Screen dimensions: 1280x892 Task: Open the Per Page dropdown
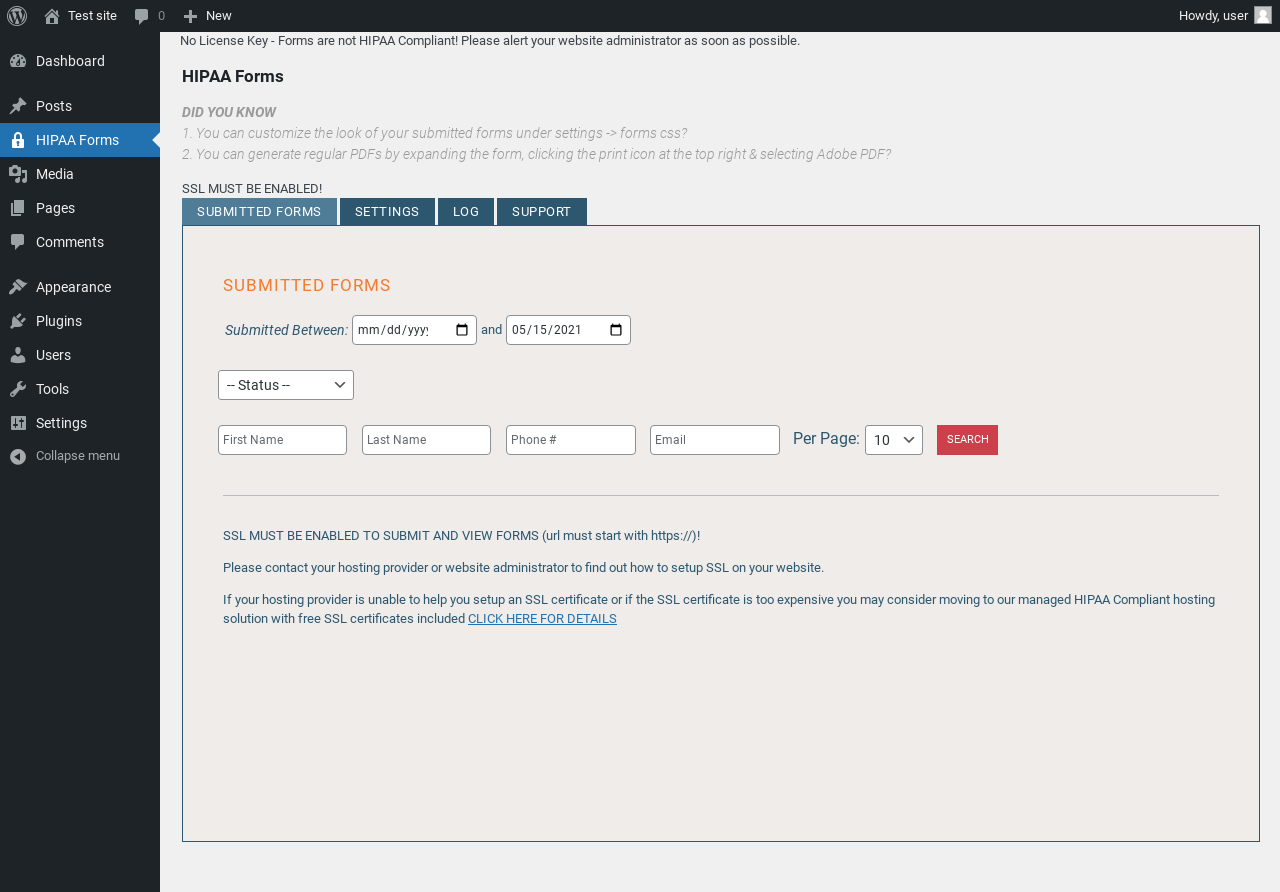click(894, 440)
